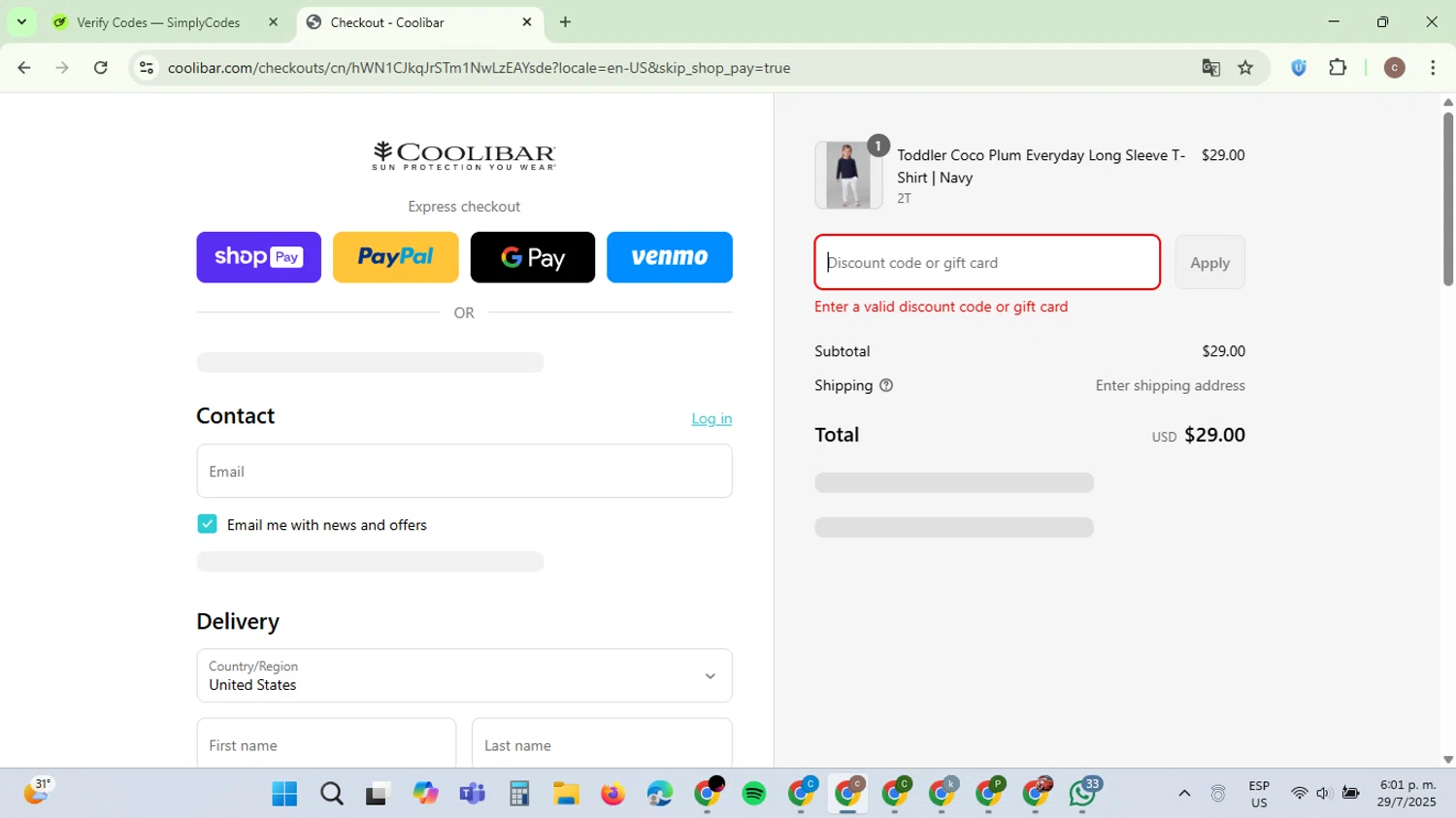The width and height of the screenshot is (1456, 818).
Task: Pay using Venmo
Action: 670,257
